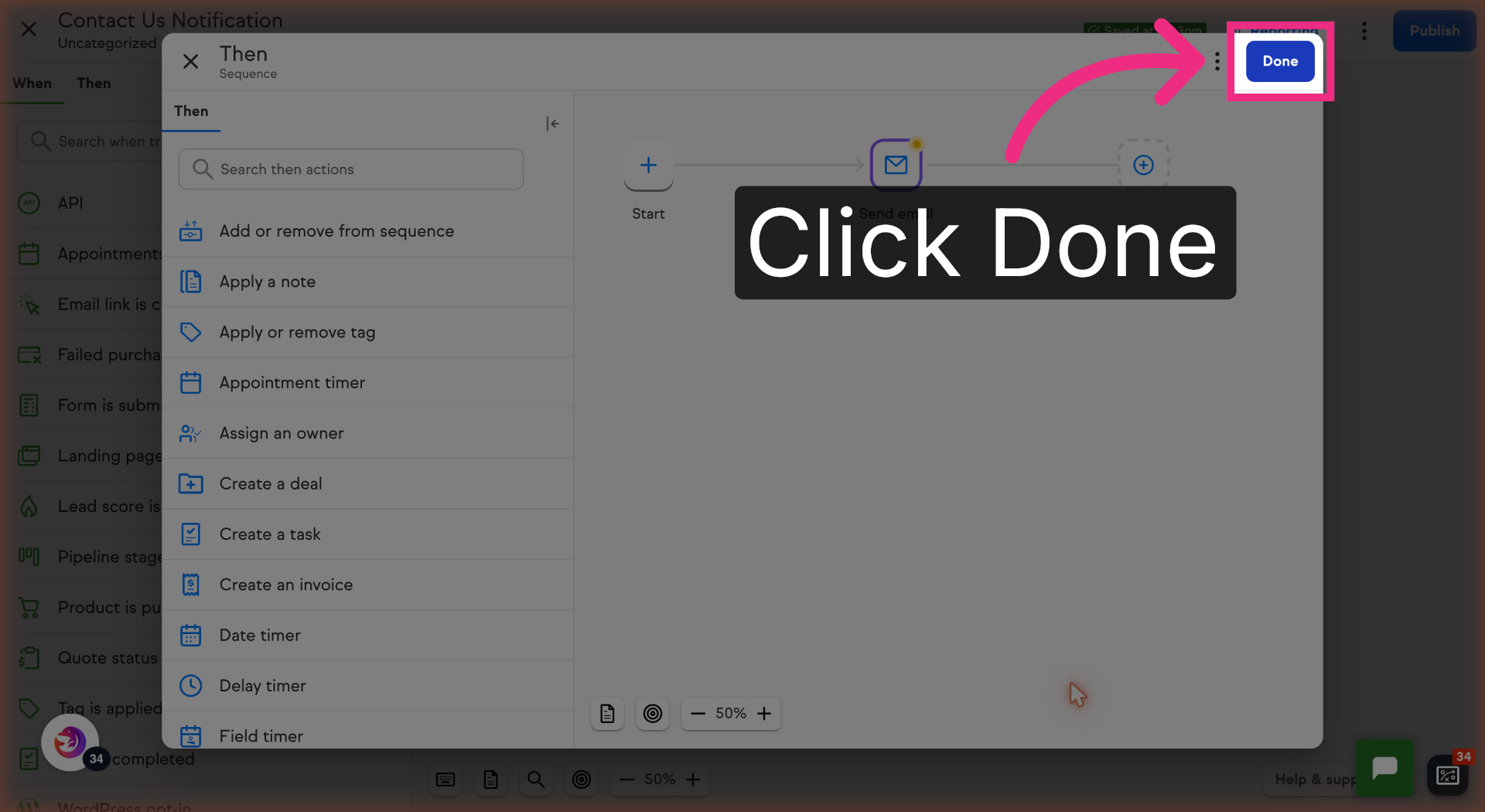
Task: Add a step with dashed plus node
Action: (x=1143, y=165)
